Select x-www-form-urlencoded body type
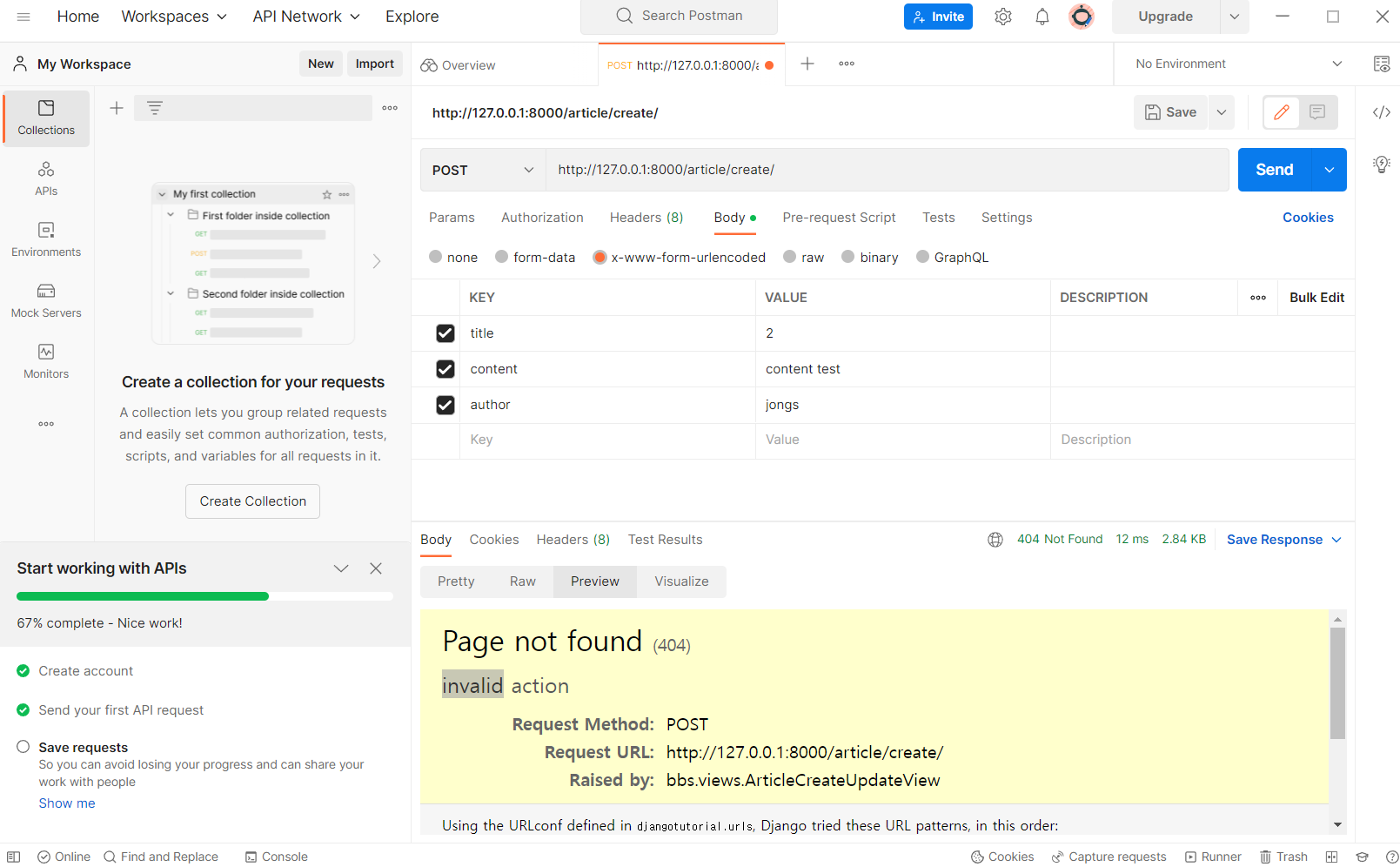Viewport: 1400px width, 867px height. click(x=600, y=257)
